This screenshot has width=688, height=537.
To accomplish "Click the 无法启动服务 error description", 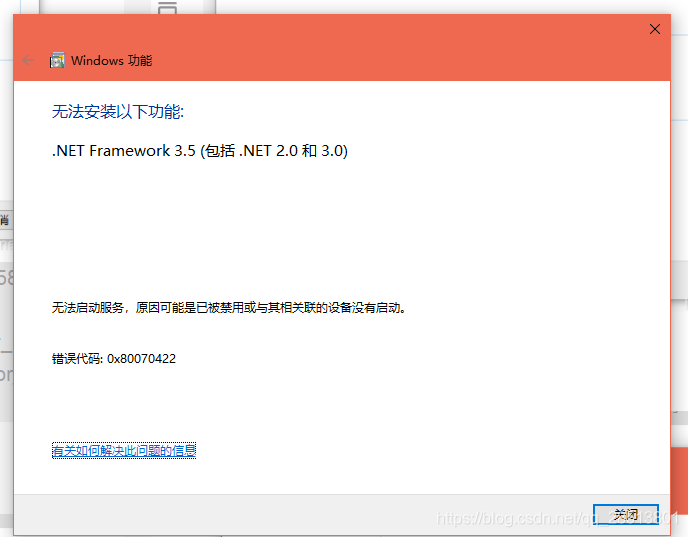I will pyautogui.click(x=229, y=308).
